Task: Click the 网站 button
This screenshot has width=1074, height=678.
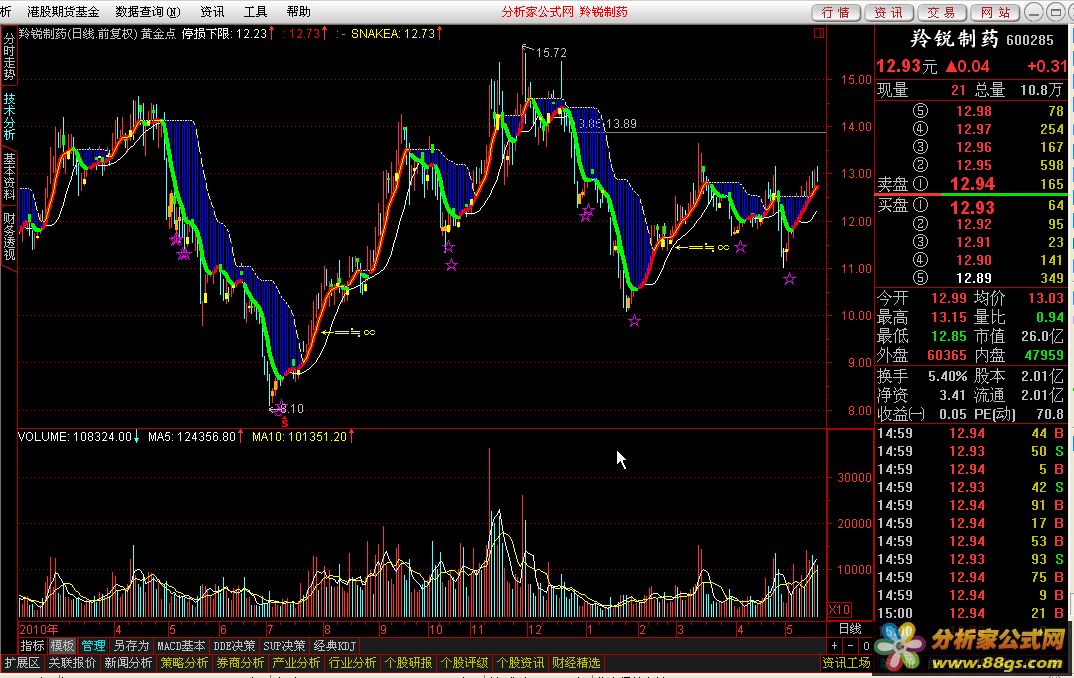Action: pyautogui.click(x=995, y=12)
